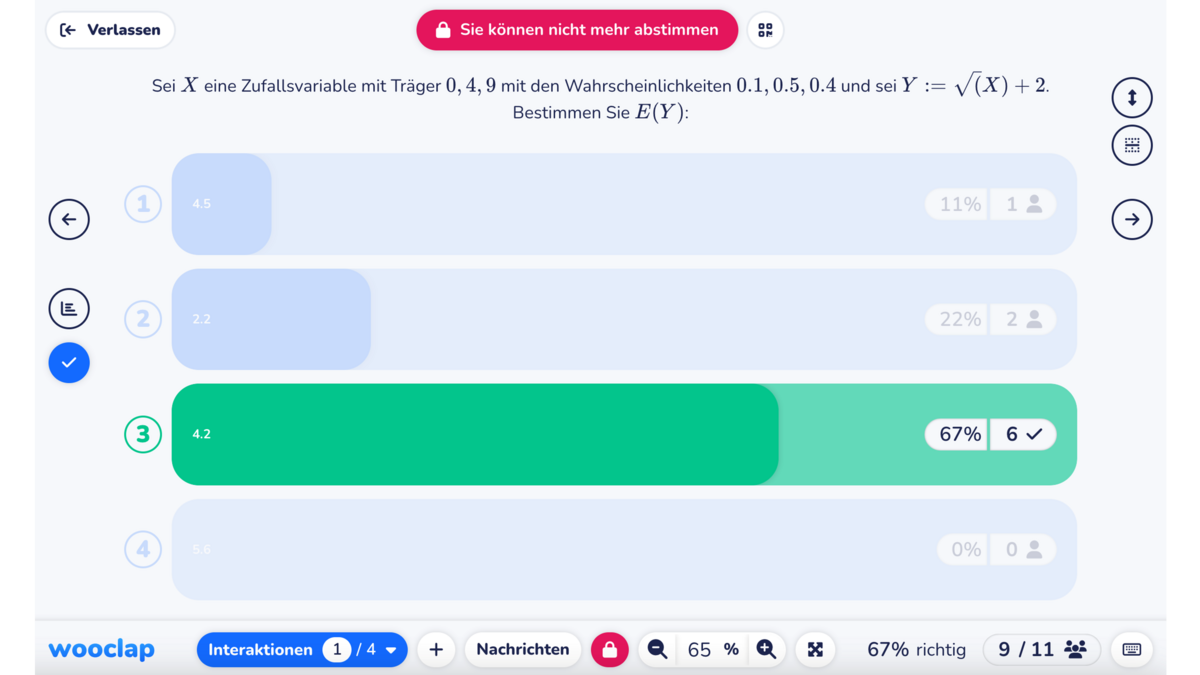Click the QR code icon
Image resolution: width=1200 pixels, height=675 pixels.
pyautogui.click(x=765, y=30)
